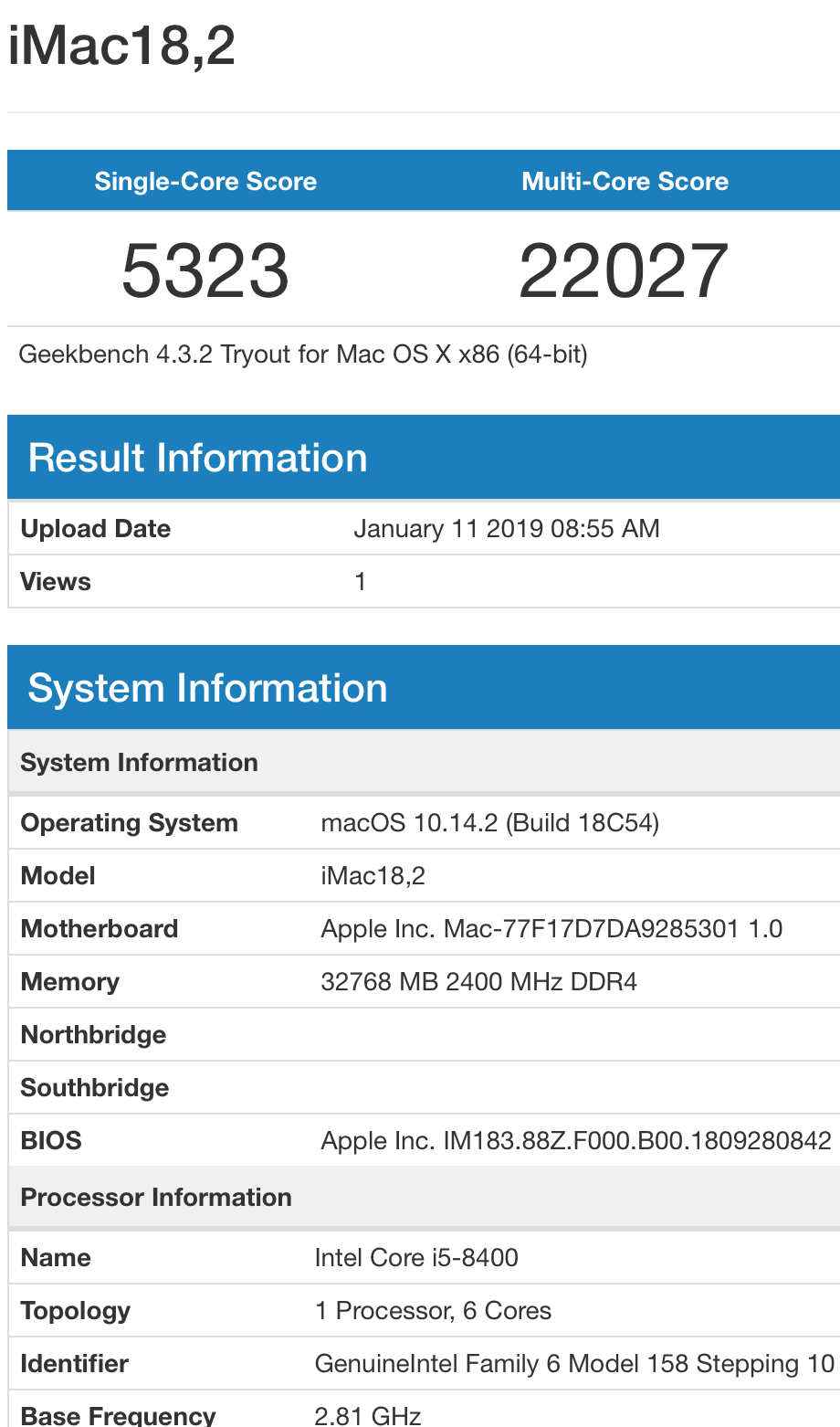The height and width of the screenshot is (1427, 840).
Task: Click the Views row label
Action: point(56,582)
